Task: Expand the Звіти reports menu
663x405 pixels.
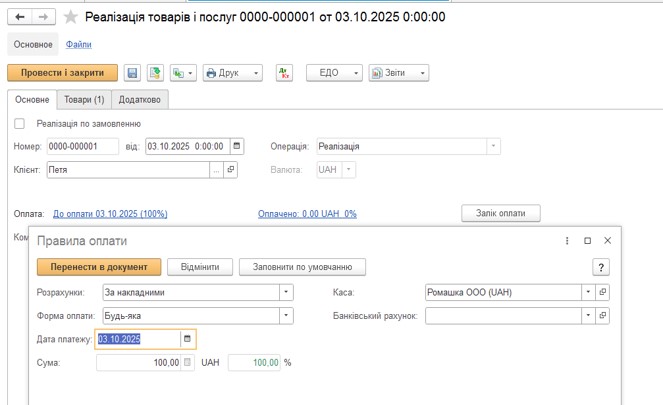Action: 398,73
